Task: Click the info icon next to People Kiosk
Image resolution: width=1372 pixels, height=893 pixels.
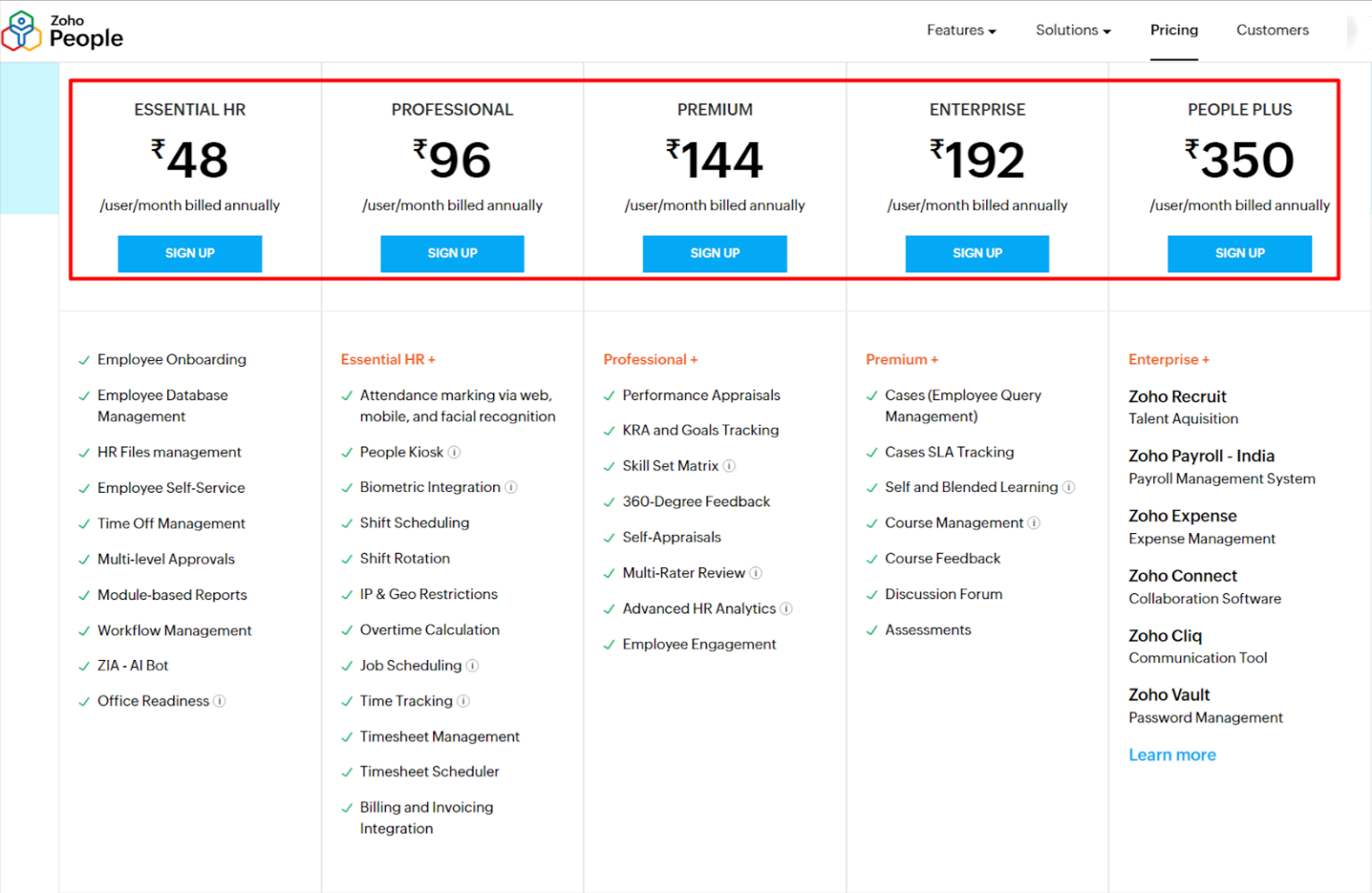Action: coord(456,452)
